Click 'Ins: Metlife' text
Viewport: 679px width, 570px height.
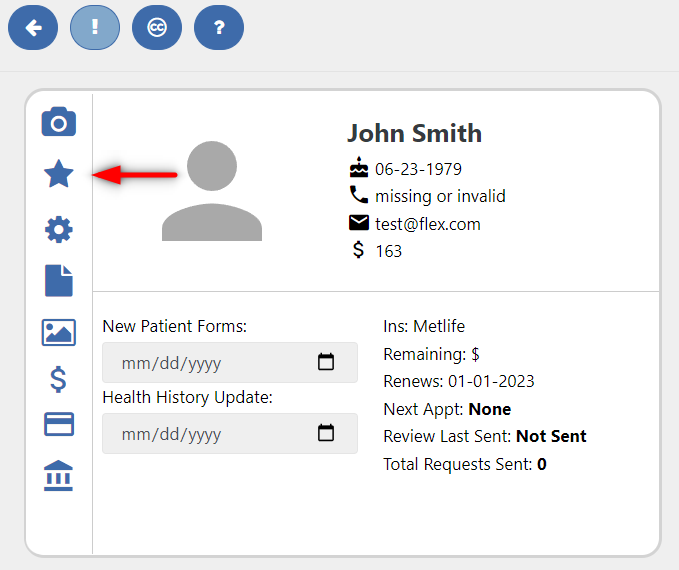click(424, 326)
